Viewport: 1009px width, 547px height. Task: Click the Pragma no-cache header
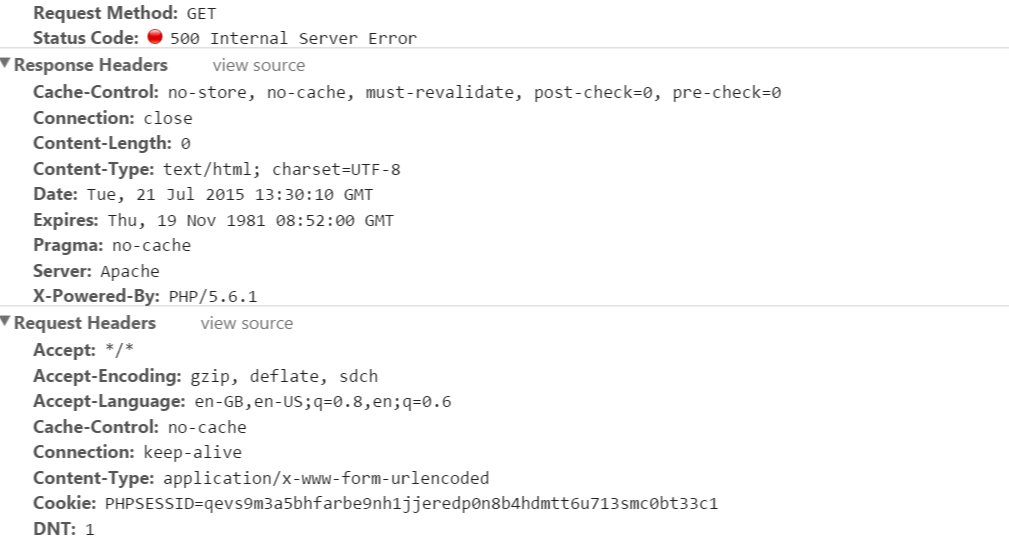112,246
